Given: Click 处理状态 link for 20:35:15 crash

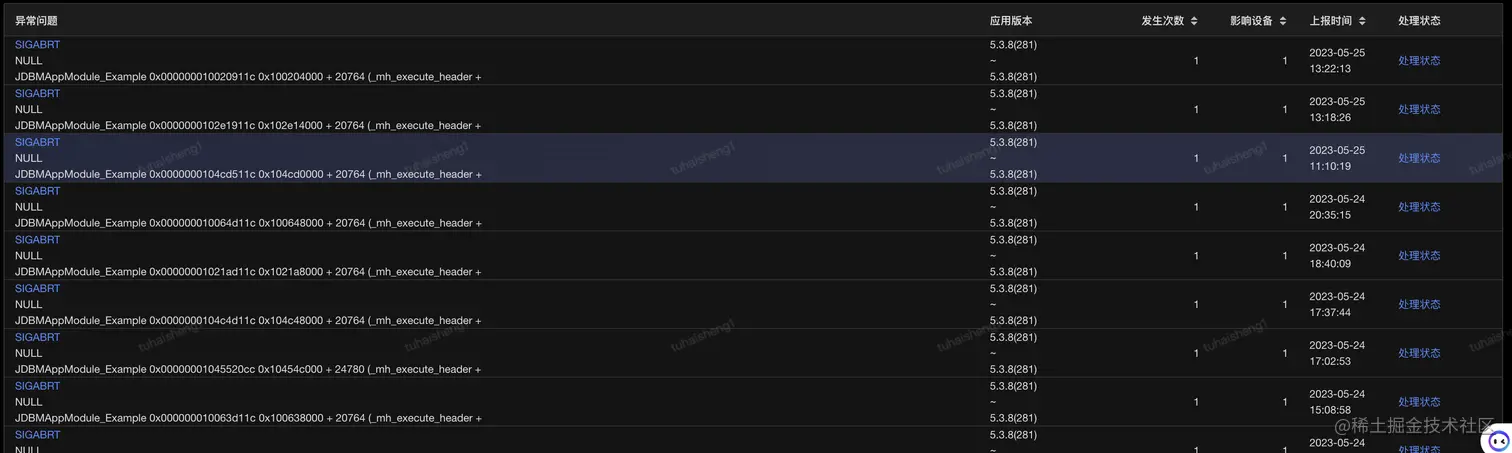Looking at the screenshot, I should pos(1419,207).
